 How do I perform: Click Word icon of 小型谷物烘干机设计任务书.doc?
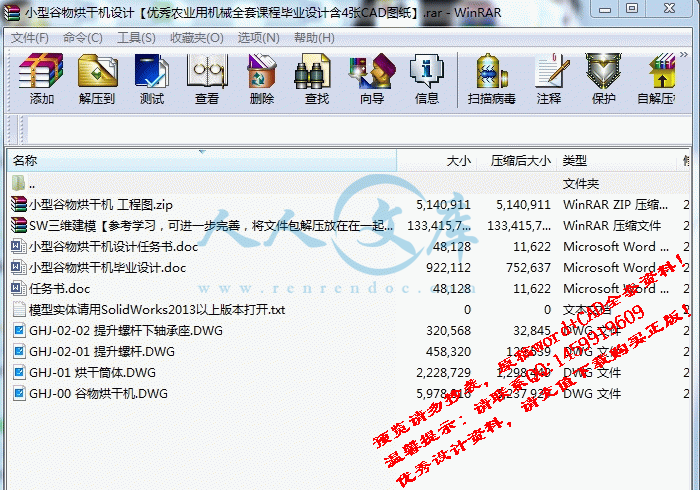[x=18, y=246]
